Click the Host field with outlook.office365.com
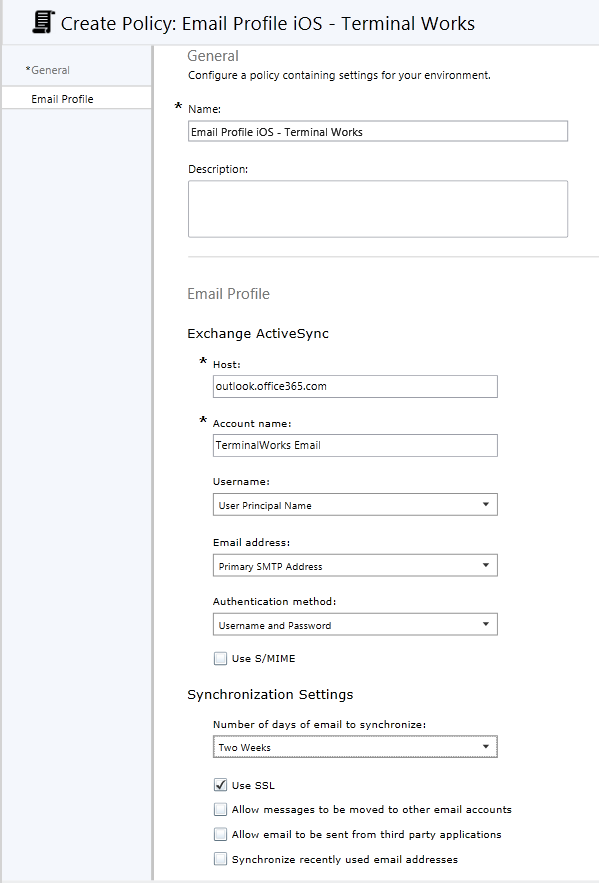This screenshot has width=599, height=883. coord(355,386)
